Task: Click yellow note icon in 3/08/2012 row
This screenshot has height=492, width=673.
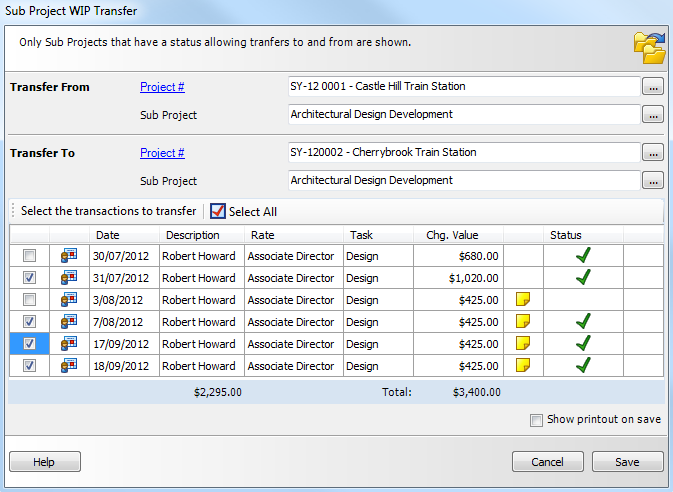Action: tap(523, 300)
